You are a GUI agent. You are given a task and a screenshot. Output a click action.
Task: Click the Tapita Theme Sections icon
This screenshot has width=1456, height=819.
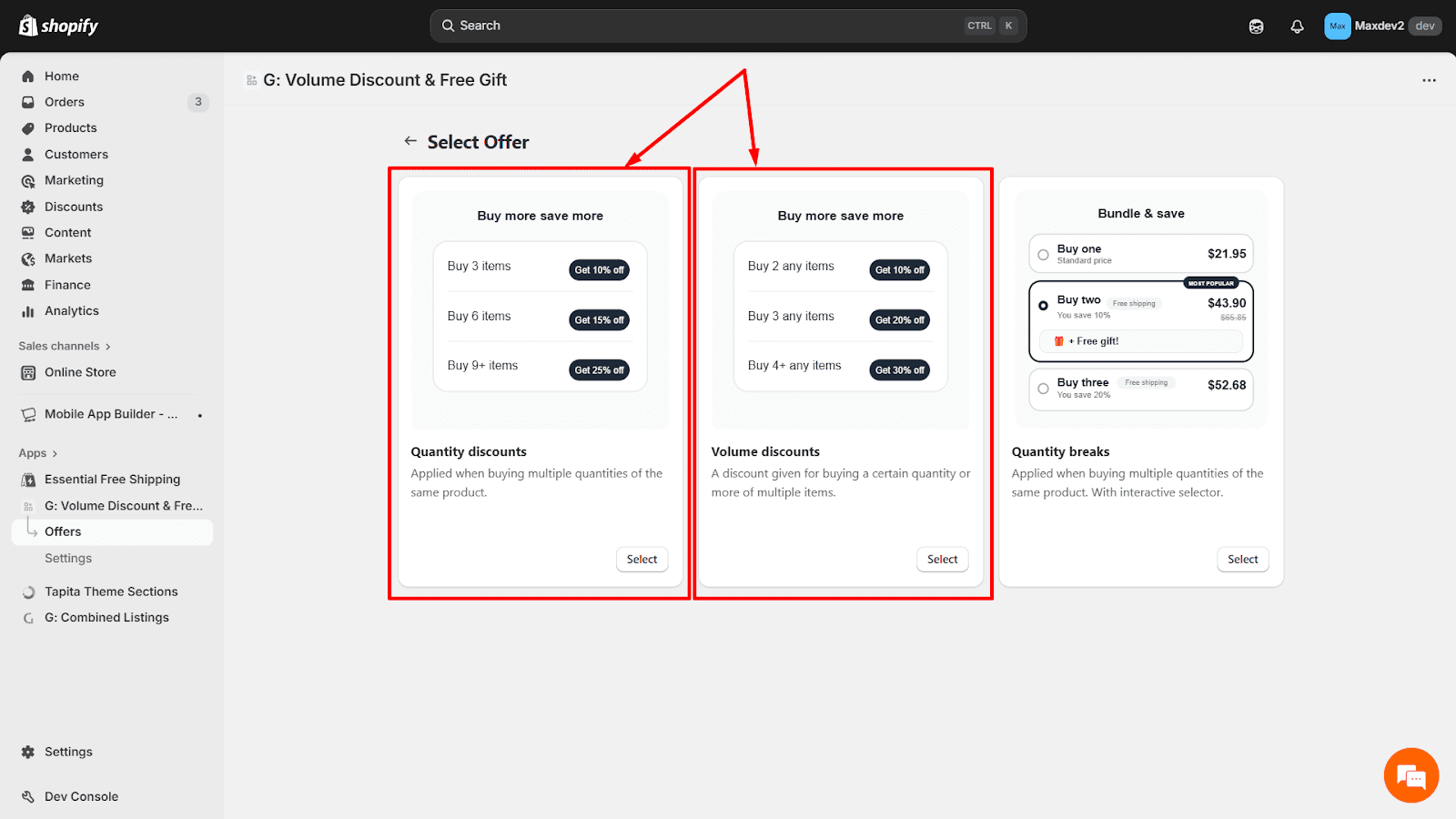28,591
